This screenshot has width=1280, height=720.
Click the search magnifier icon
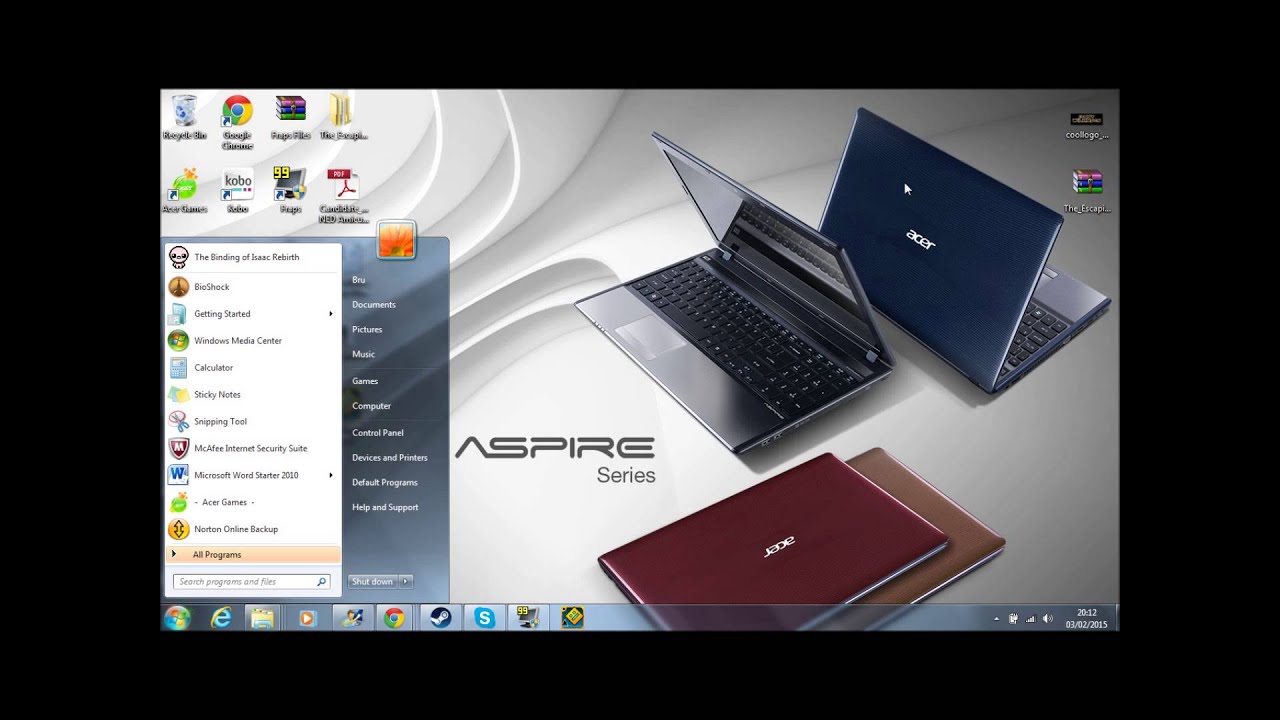(x=321, y=581)
